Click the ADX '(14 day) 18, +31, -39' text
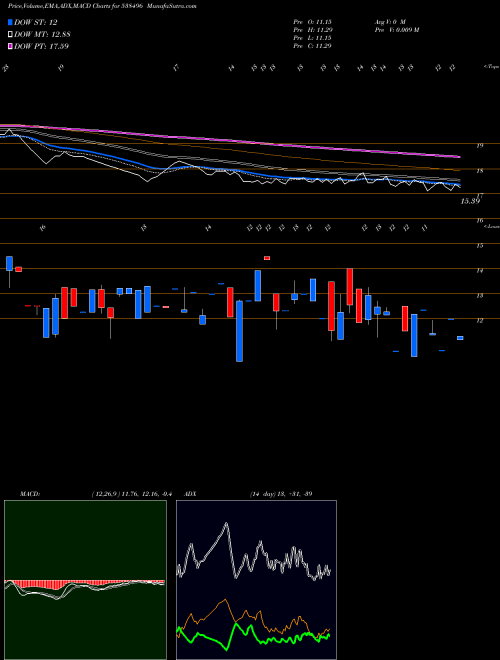This screenshot has height=660, width=500. [281, 494]
